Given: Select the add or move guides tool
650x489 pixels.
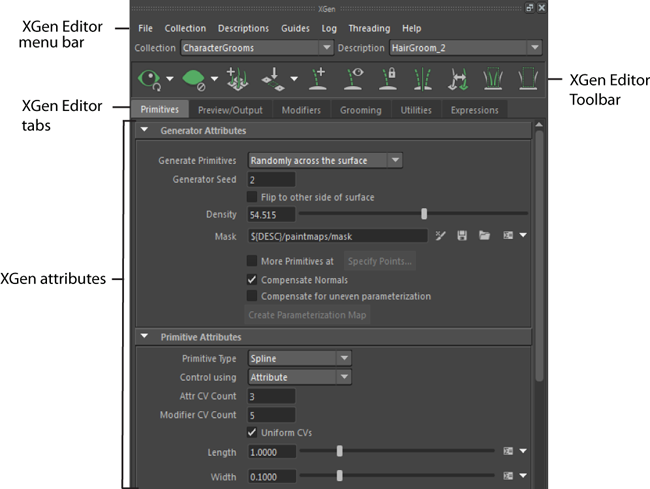Looking at the screenshot, I should [238, 79].
